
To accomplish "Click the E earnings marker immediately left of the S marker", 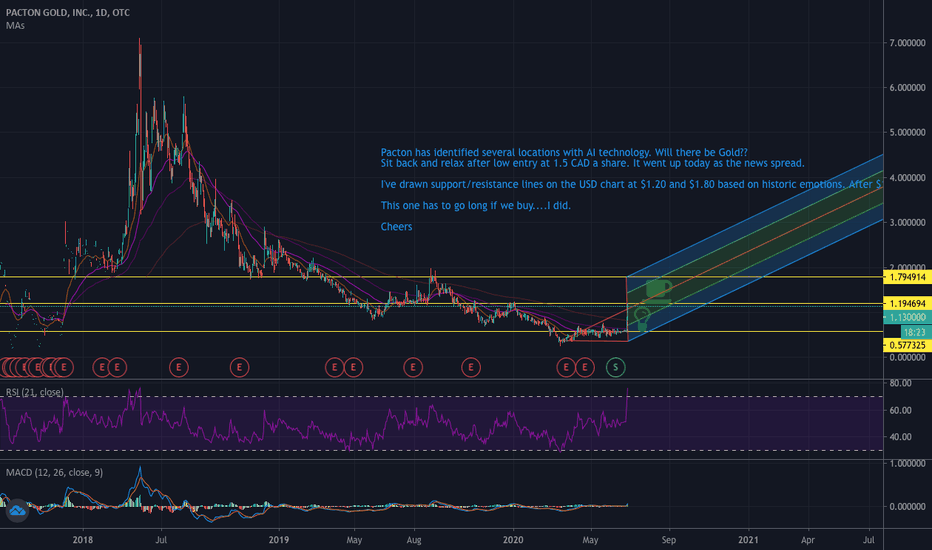I will click(x=585, y=367).
